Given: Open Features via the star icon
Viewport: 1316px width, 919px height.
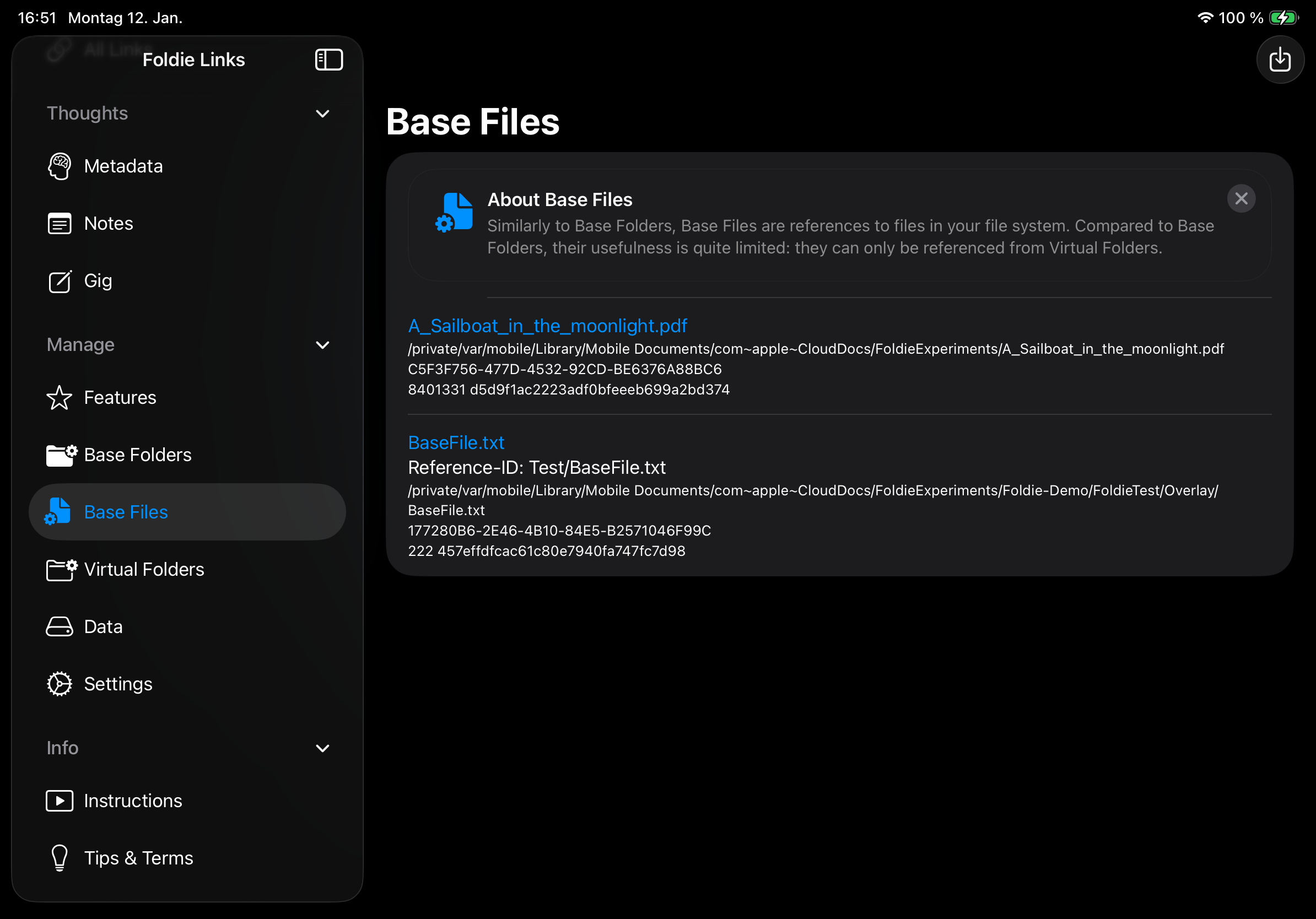Looking at the screenshot, I should pyautogui.click(x=59, y=398).
